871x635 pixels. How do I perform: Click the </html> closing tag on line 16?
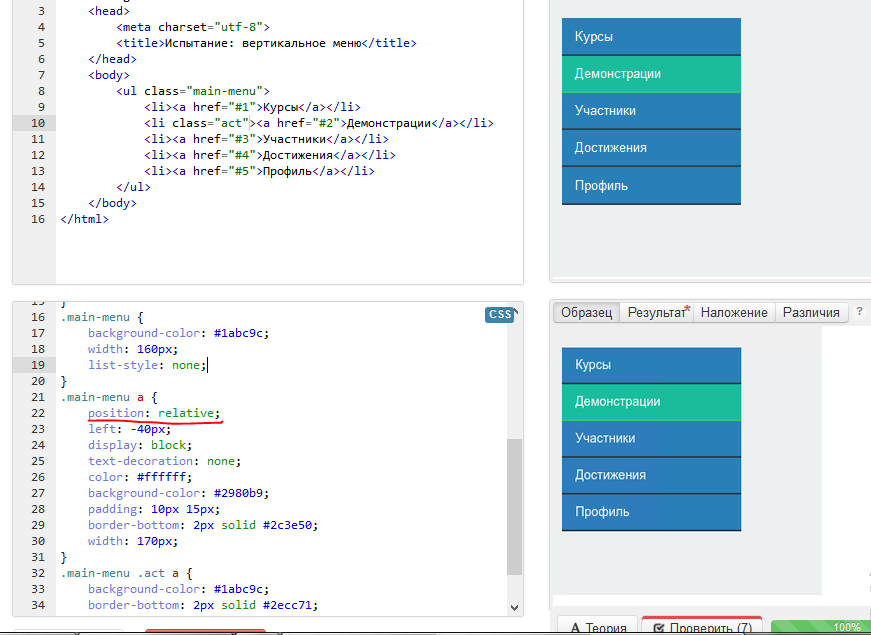click(84, 219)
